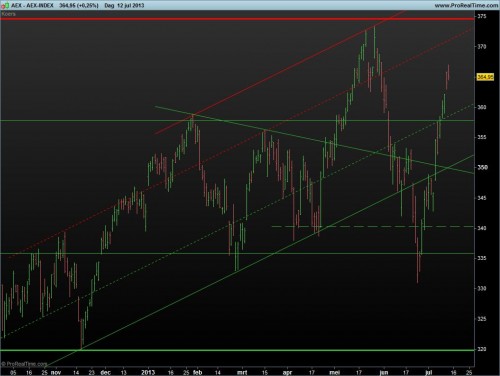Click the 325 price axis label
Image resolution: width=500 pixels, height=376 pixels.
coord(482,319)
